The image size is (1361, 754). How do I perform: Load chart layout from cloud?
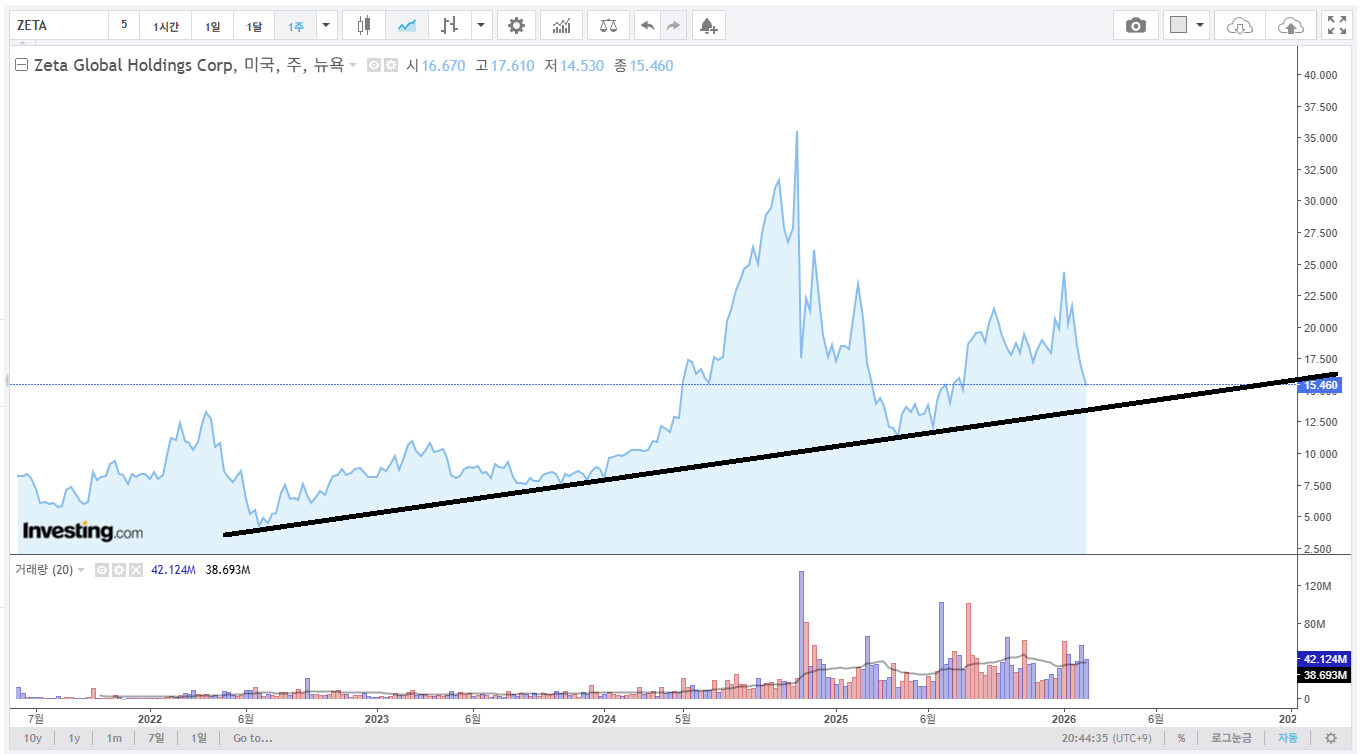pyautogui.click(x=1240, y=26)
